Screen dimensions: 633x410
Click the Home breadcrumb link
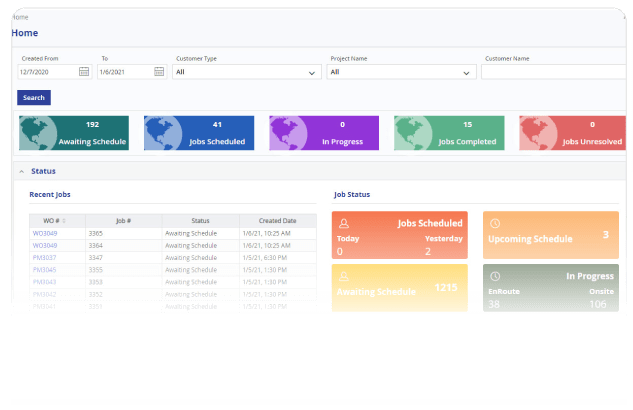(20, 17)
